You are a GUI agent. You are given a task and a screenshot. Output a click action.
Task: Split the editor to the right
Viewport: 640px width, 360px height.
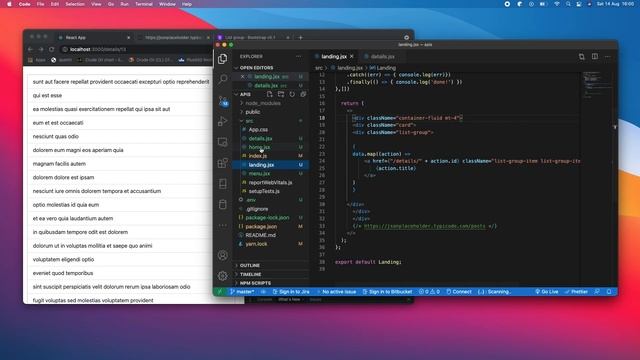(x=595, y=56)
